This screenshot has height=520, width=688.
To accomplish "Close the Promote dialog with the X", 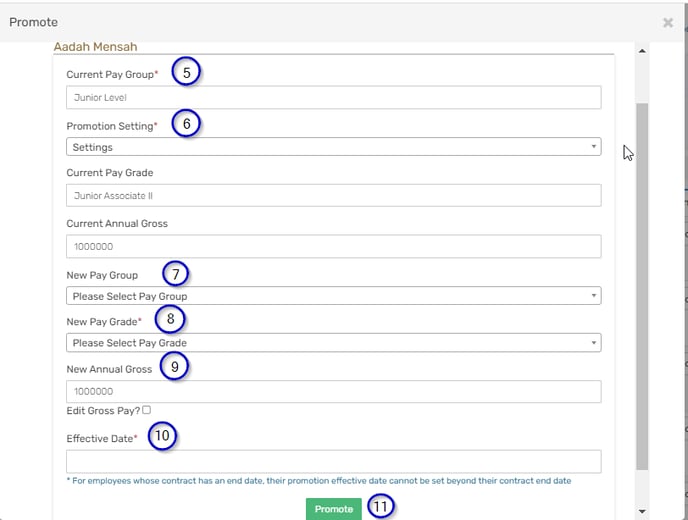I will [668, 22].
